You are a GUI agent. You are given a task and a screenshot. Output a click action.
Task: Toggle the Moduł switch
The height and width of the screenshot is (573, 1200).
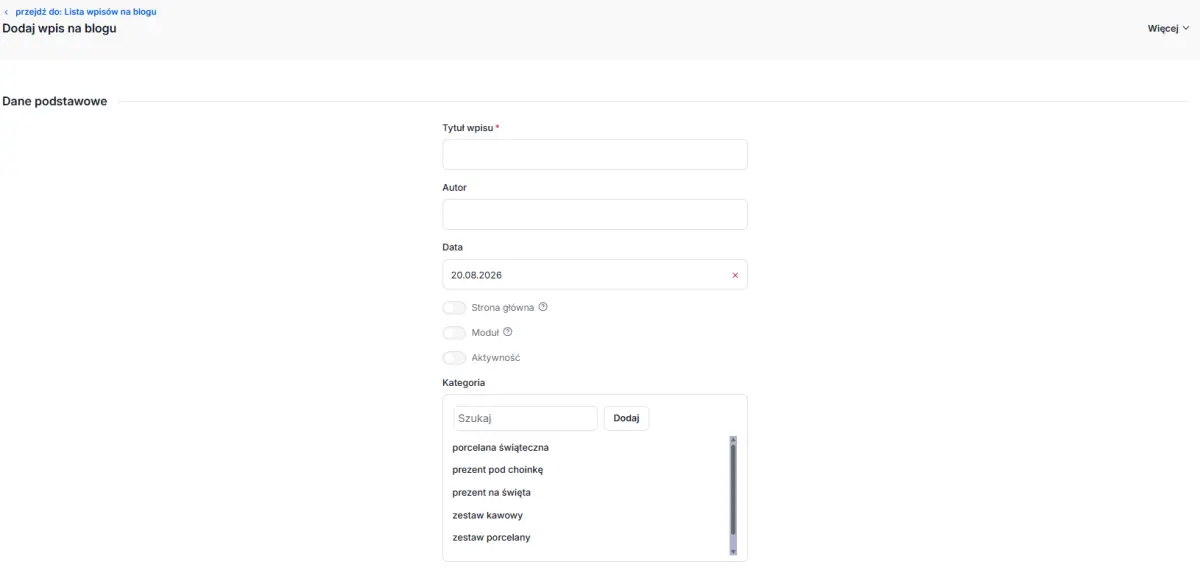[x=454, y=333]
